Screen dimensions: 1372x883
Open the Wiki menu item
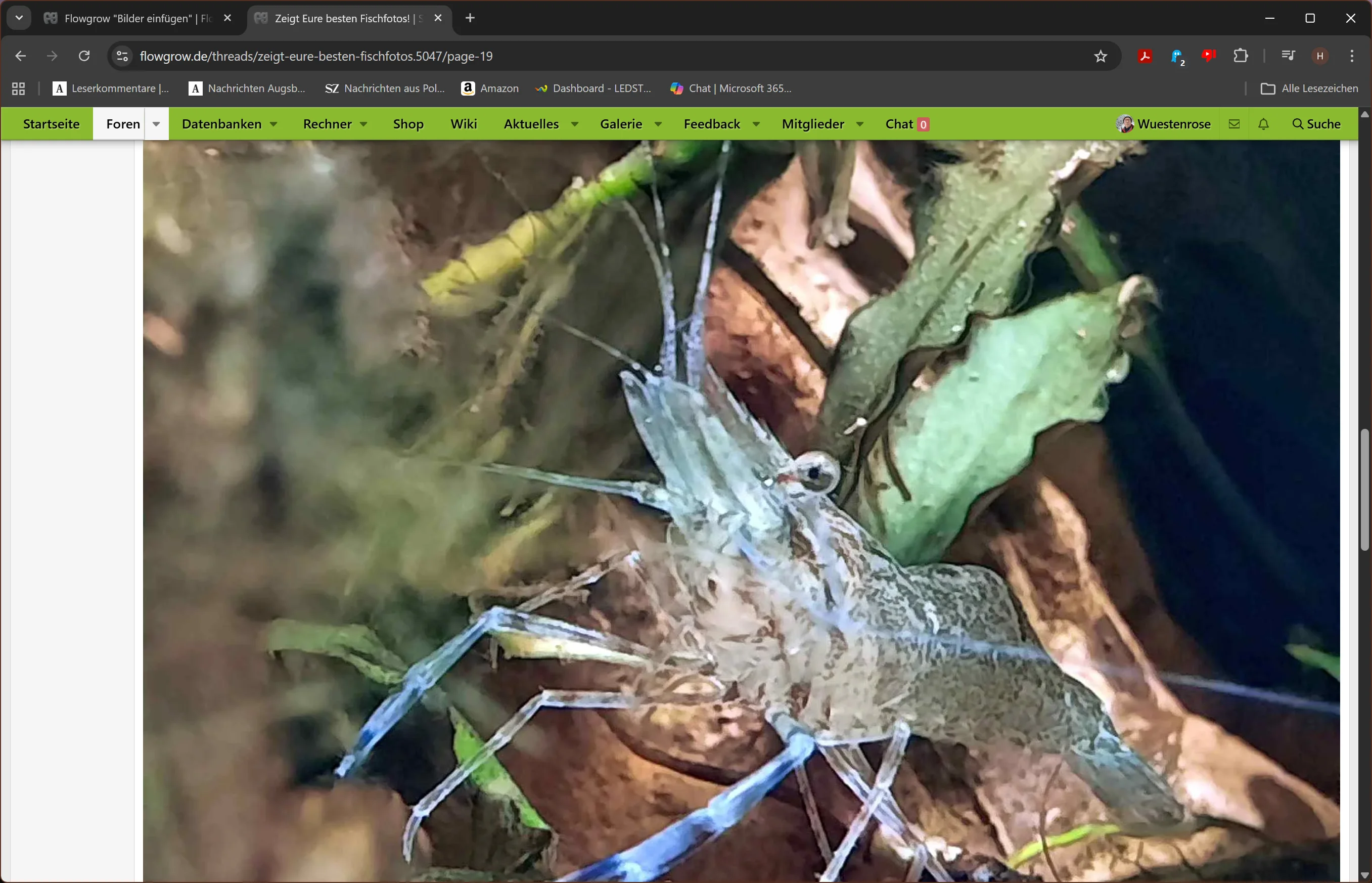(x=463, y=124)
